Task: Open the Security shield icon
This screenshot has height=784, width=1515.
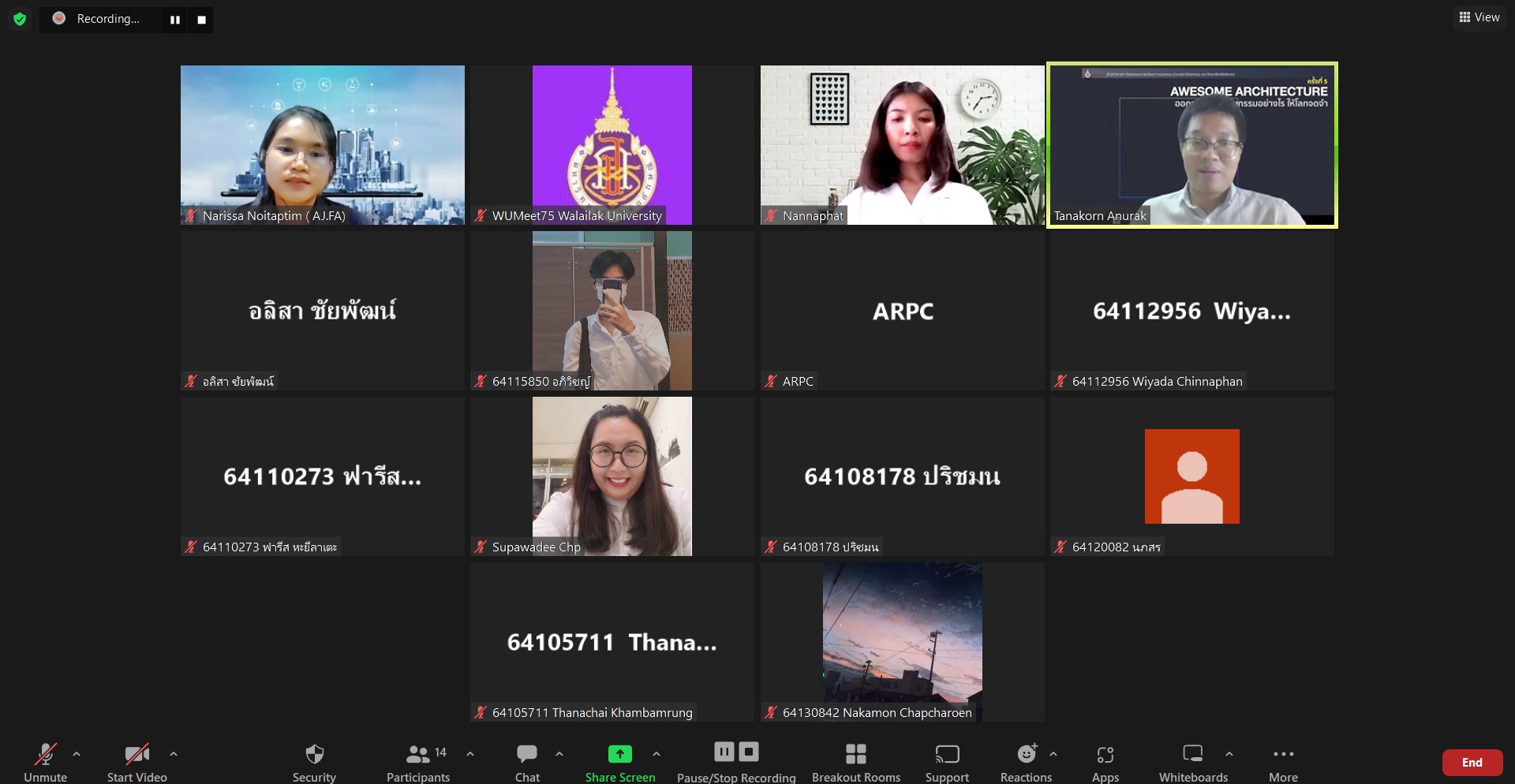Action: click(x=314, y=755)
